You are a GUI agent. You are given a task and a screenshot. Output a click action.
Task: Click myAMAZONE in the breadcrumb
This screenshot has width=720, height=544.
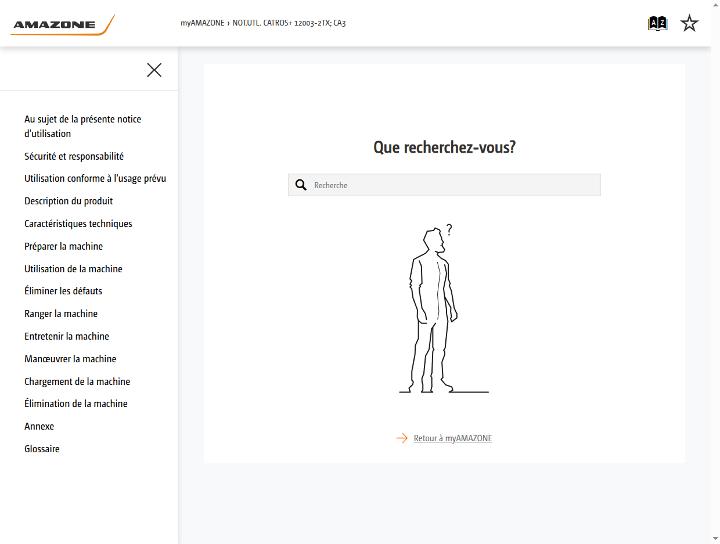click(x=202, y=23)
